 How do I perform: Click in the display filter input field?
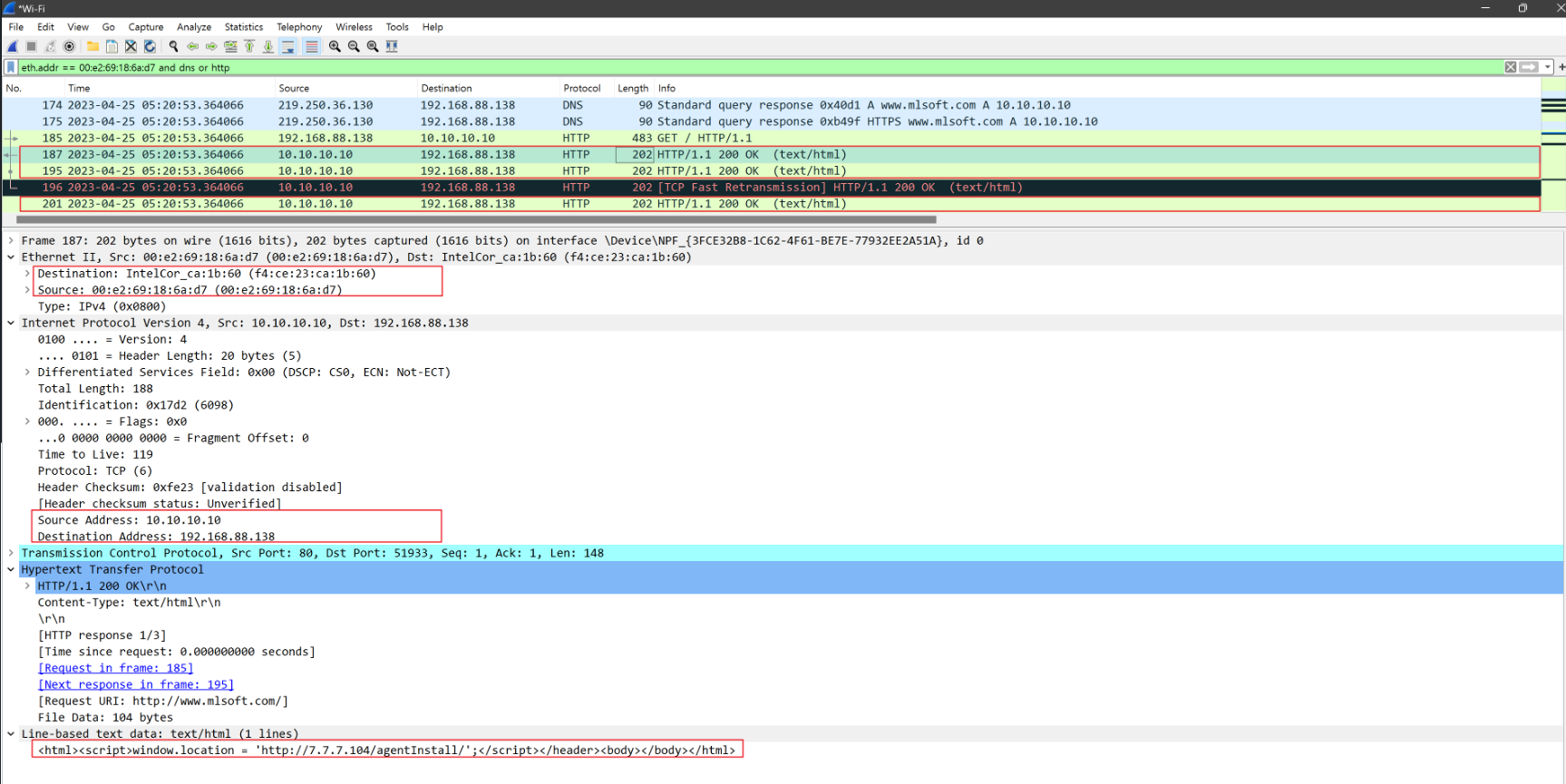pos(760,67)
